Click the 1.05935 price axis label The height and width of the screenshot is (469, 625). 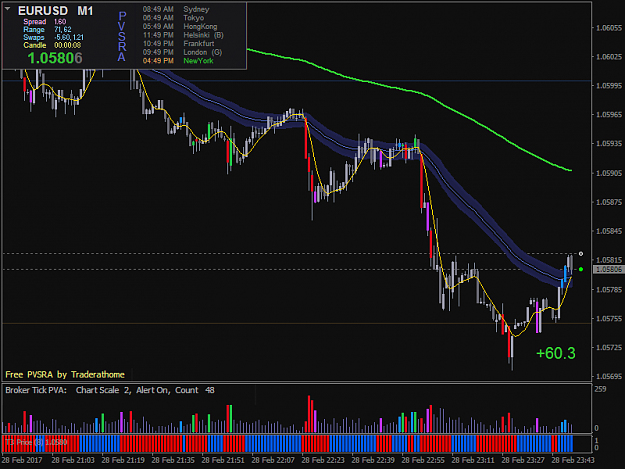[x=609, y=144]
